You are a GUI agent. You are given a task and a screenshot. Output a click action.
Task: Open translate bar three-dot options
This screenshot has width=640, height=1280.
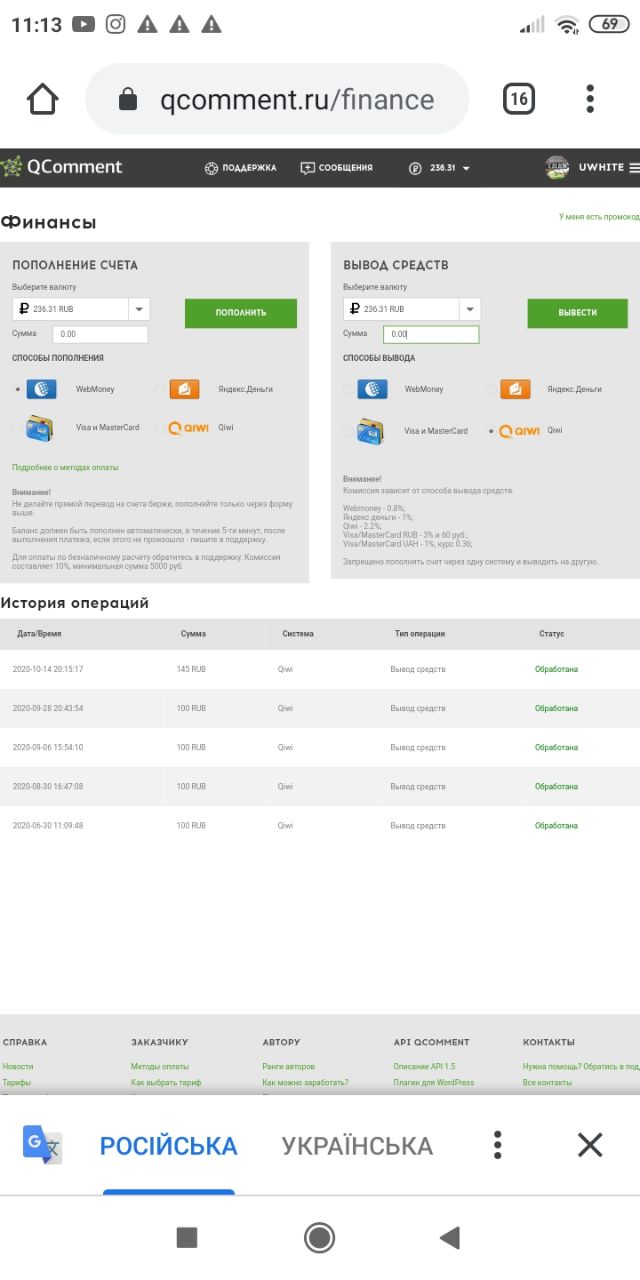(497, 1145)
